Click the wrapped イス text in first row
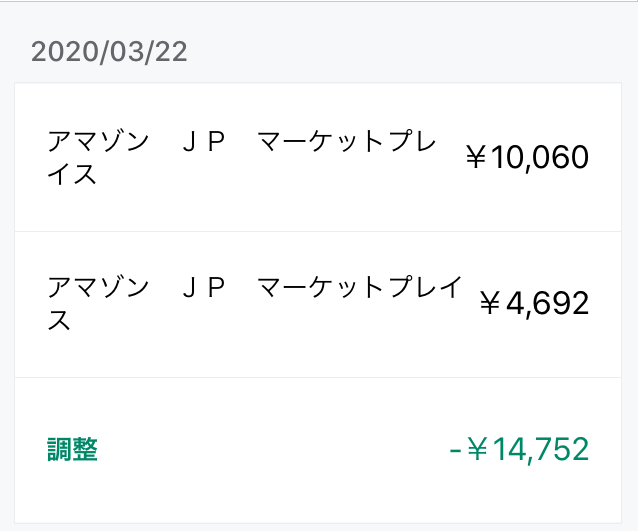 click(x=72, y=174)
